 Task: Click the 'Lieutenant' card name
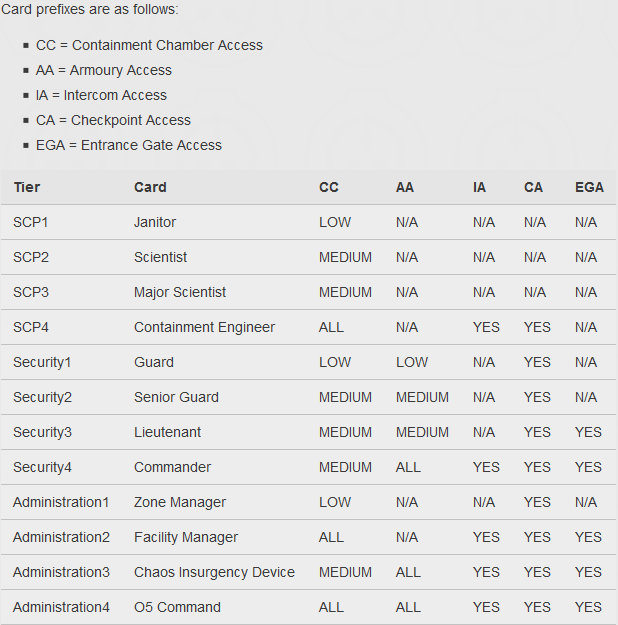tap(167, 432)
